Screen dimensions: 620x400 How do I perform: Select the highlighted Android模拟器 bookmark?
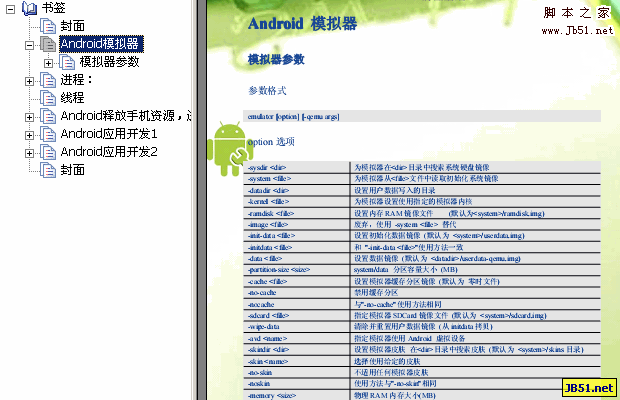101,44
